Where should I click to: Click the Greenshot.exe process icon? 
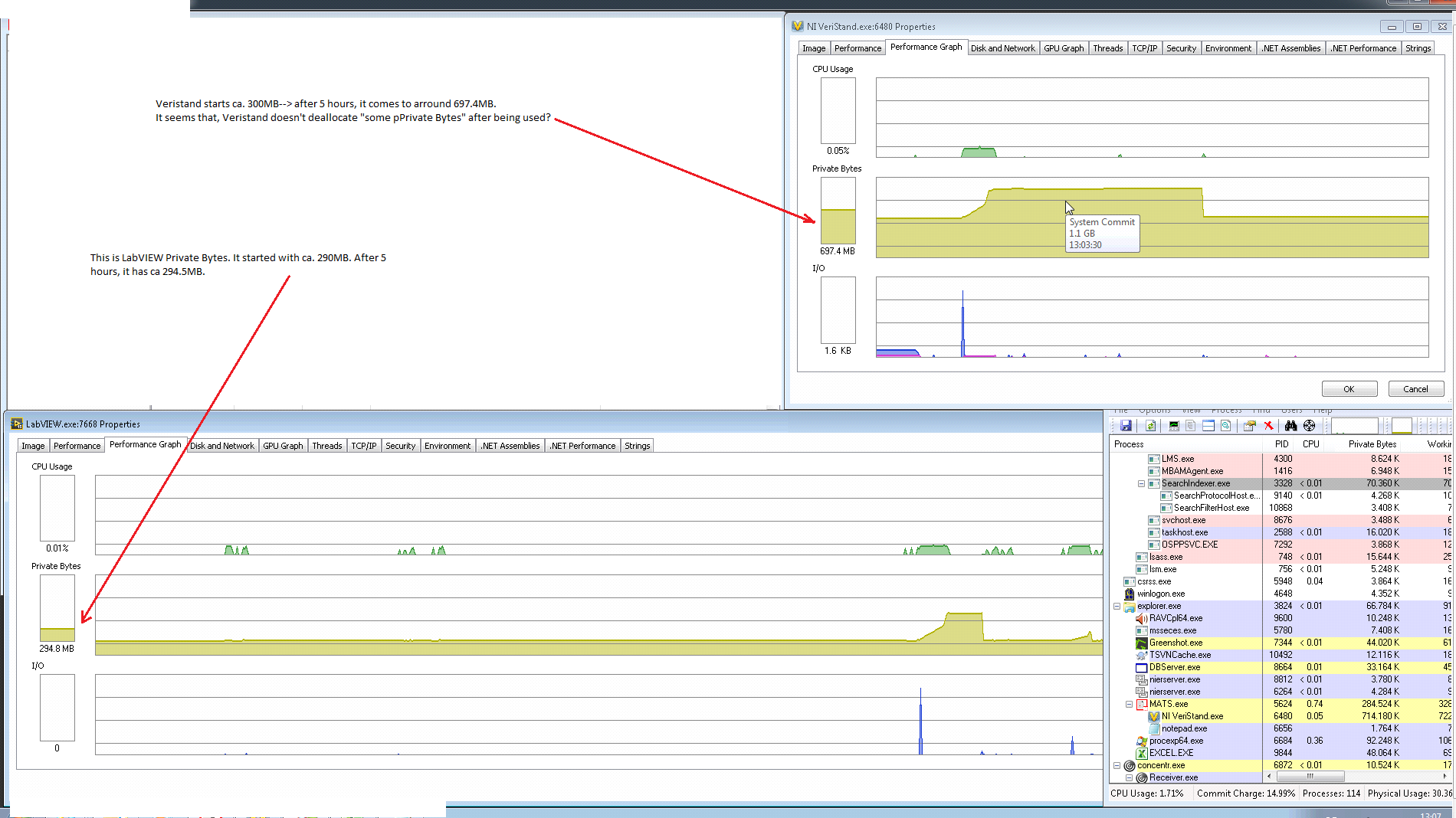click(x=1142, y=643)
